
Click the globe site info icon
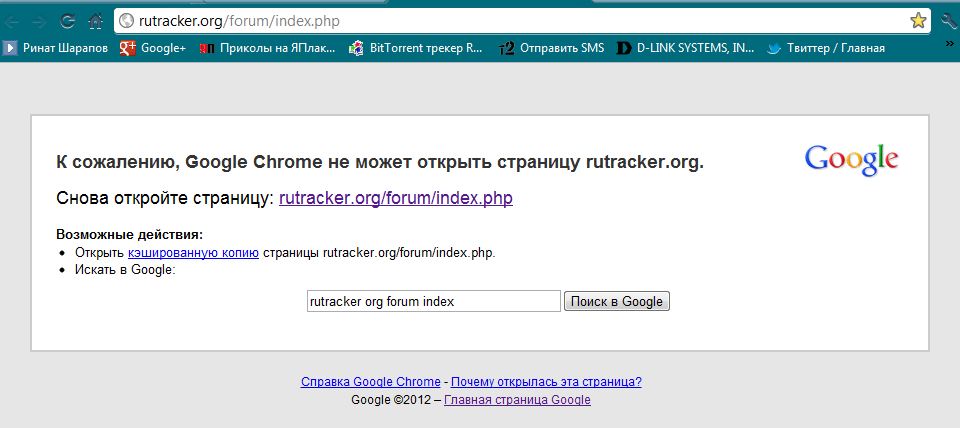pos(126,21)
